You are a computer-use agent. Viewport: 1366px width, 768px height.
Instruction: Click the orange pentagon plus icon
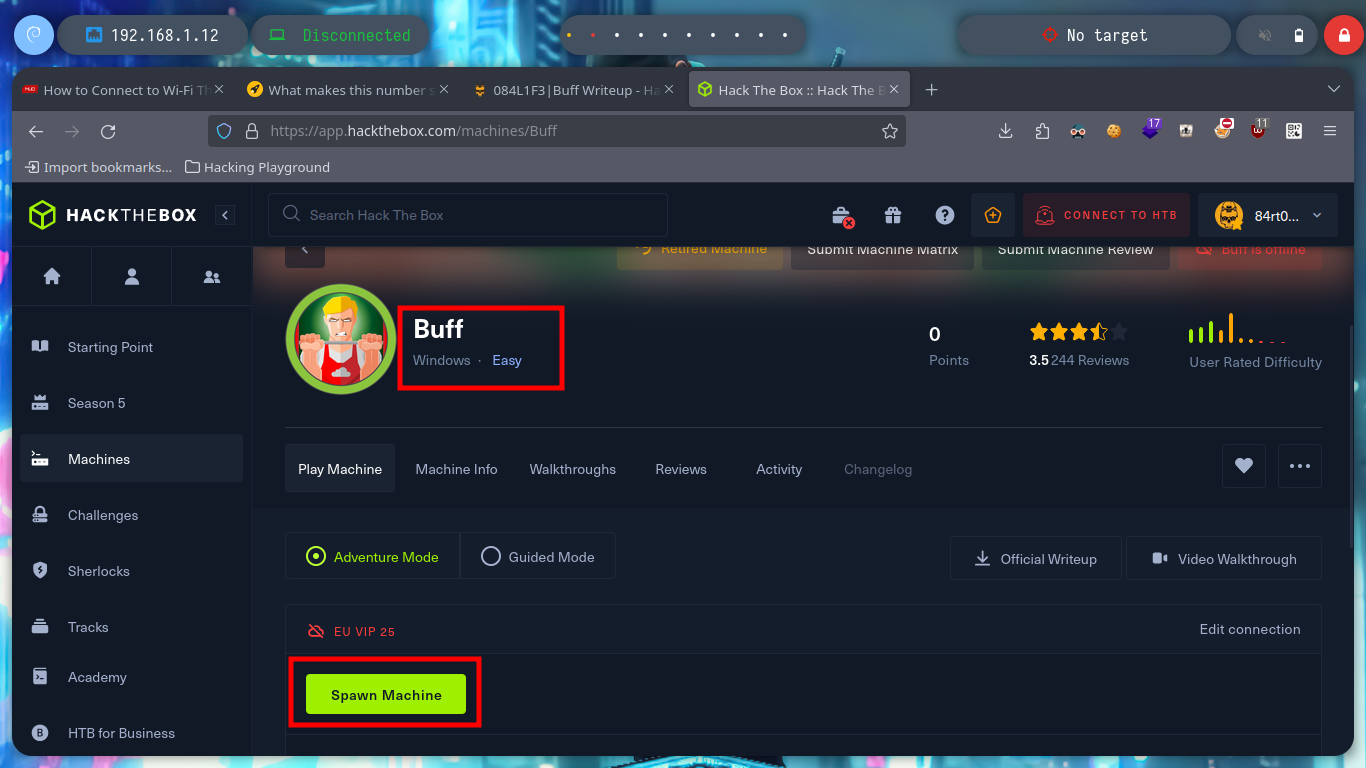pos(992,215)
